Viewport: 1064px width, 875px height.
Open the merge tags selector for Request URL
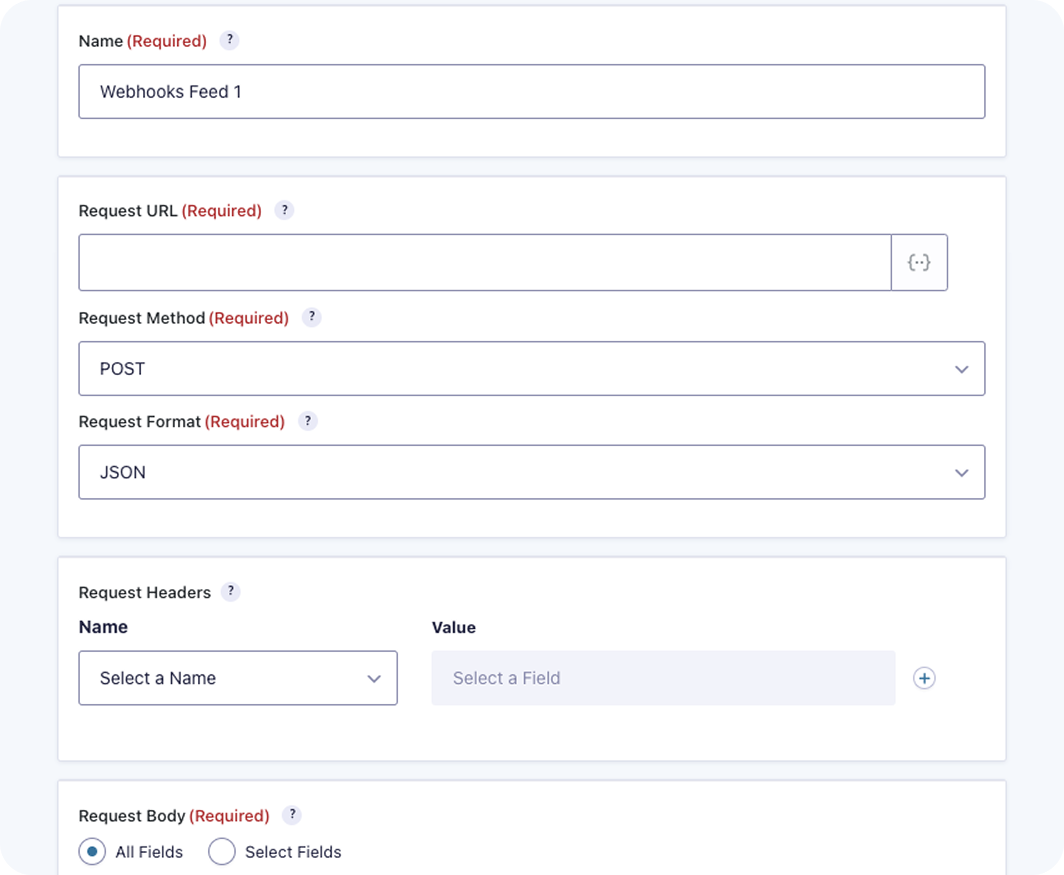(919, 263)
